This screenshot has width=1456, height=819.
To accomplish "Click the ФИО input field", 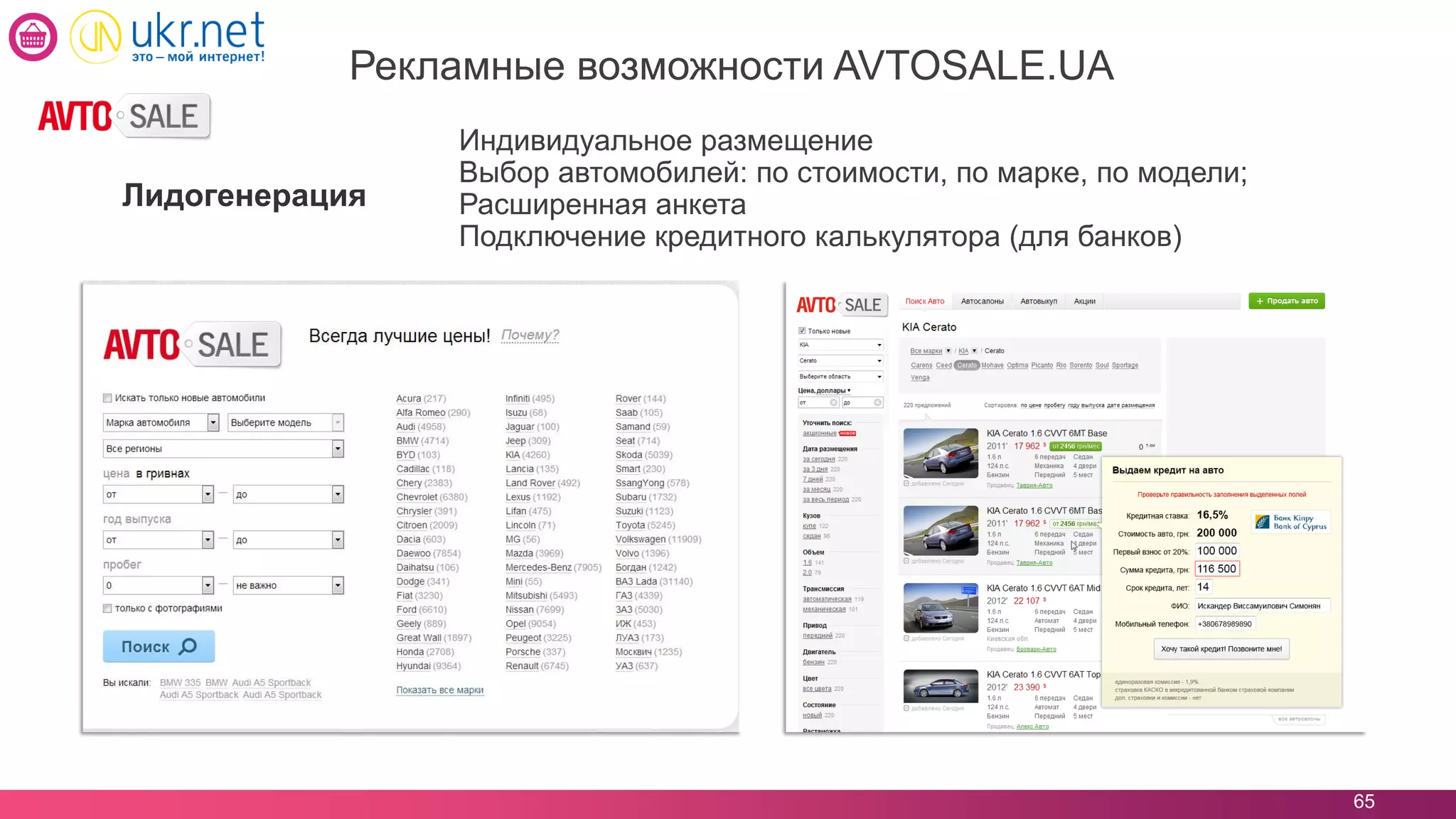I will 1263,606.
